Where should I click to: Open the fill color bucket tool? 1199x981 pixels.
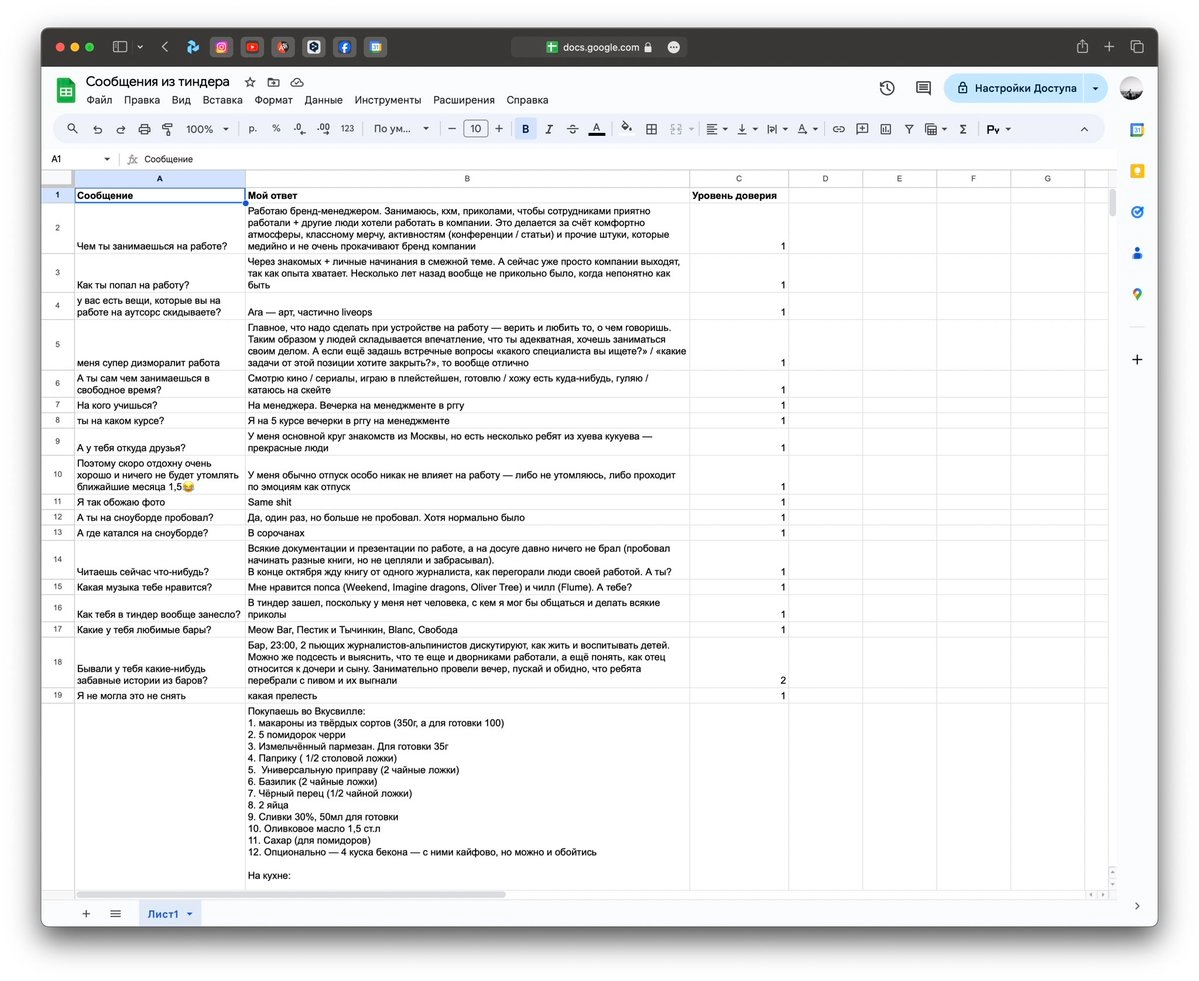point(626,128)
